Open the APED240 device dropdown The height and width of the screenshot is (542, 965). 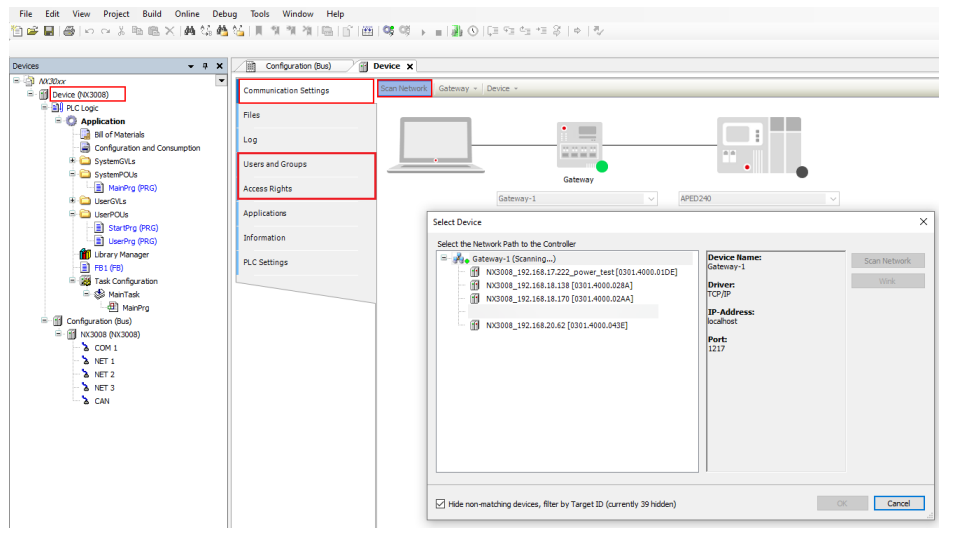click(x=832, y=199)
